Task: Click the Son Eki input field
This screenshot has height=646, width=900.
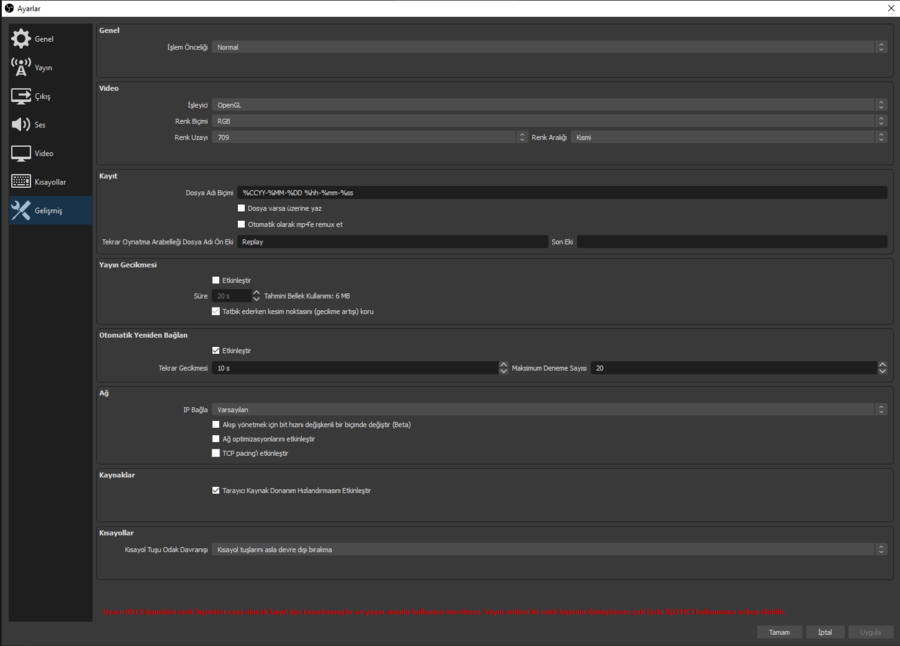Action: [732, 242]
